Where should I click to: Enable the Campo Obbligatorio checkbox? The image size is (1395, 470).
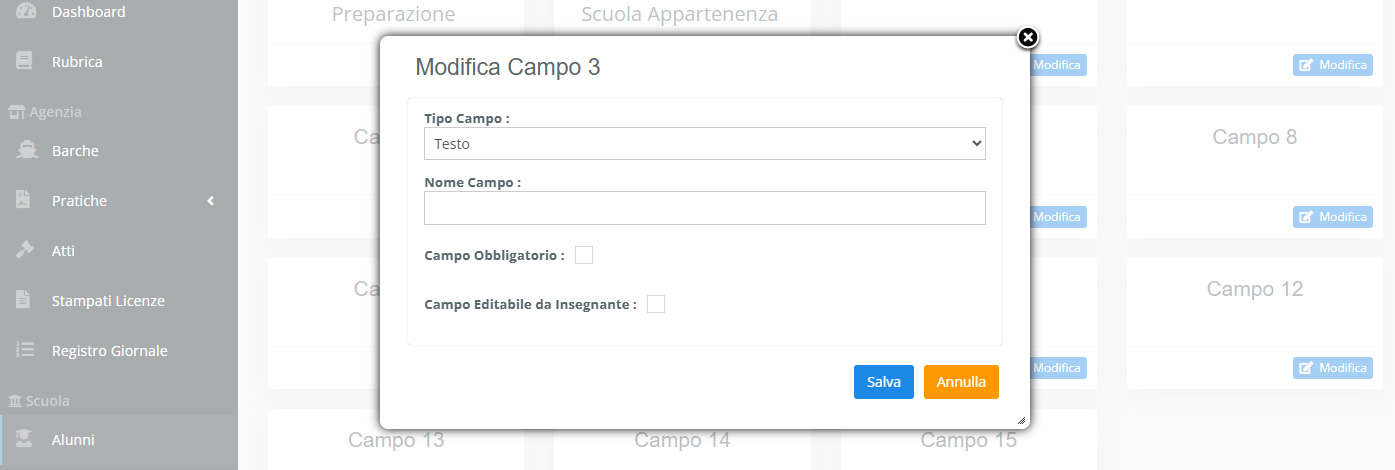(584, 255)
